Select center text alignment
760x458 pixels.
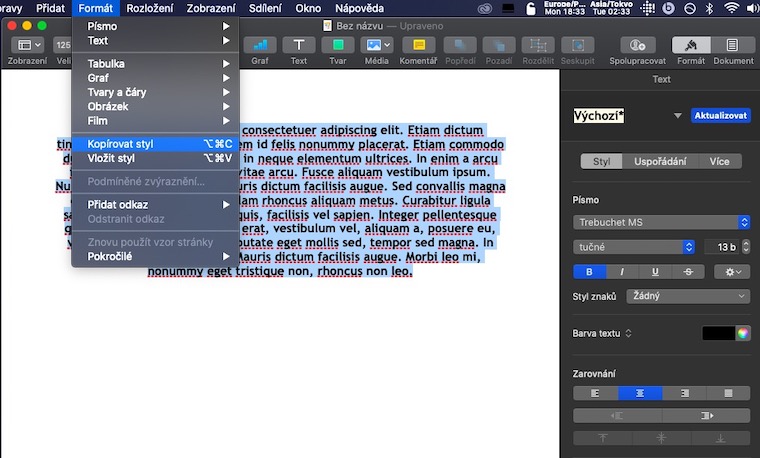click(640, 393)
